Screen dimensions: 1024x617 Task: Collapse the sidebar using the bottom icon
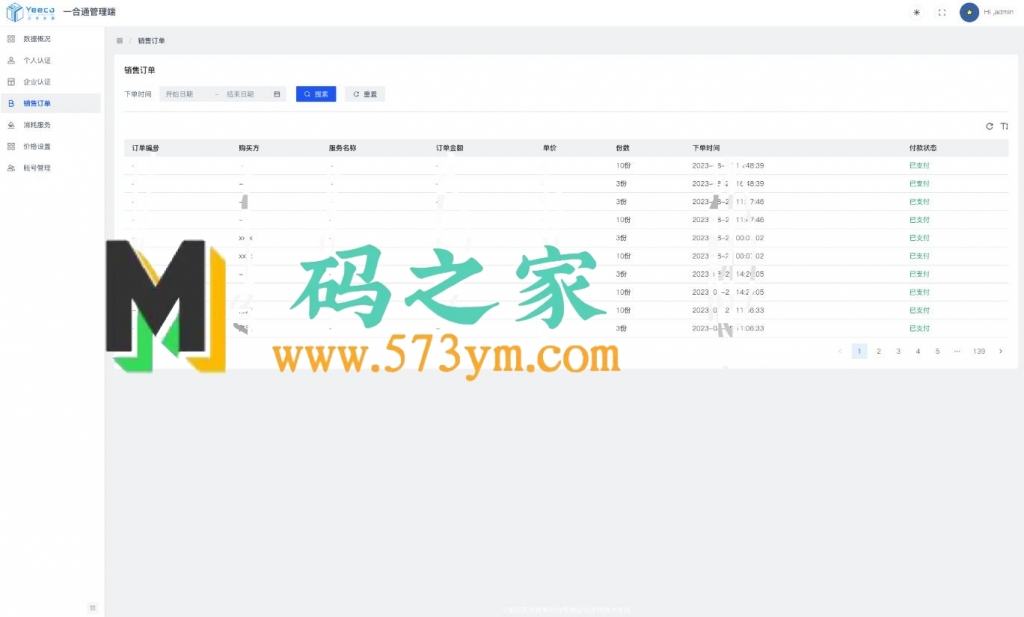point(93,608)
